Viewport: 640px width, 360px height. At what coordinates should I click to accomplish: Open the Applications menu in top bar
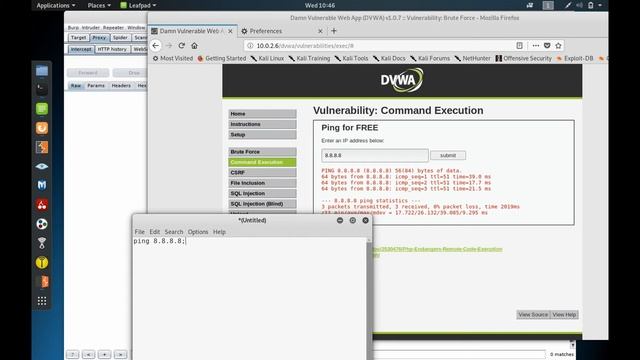(56, 5)
